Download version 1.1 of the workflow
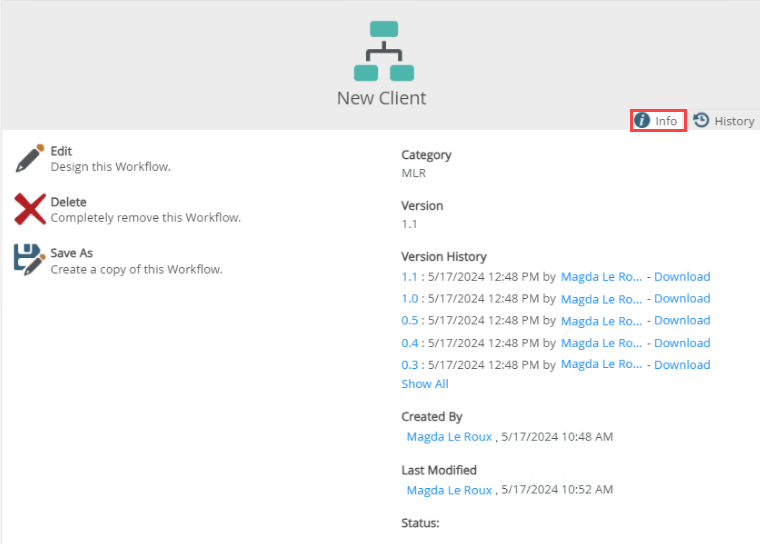Image resolution: width=760 pixels, height=544 pixels. (682, 277)
